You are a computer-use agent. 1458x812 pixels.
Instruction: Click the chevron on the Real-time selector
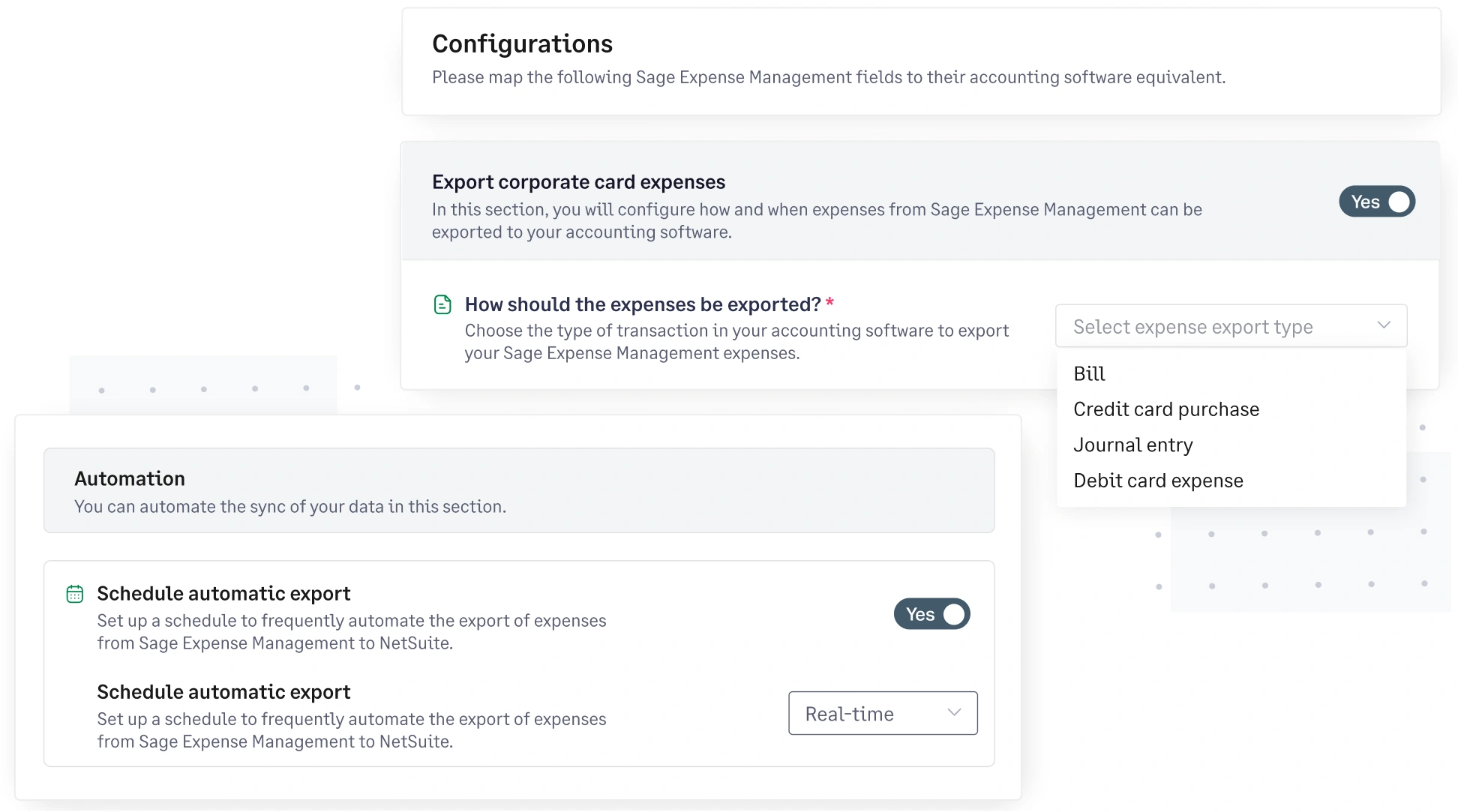(x=954, y=713)
